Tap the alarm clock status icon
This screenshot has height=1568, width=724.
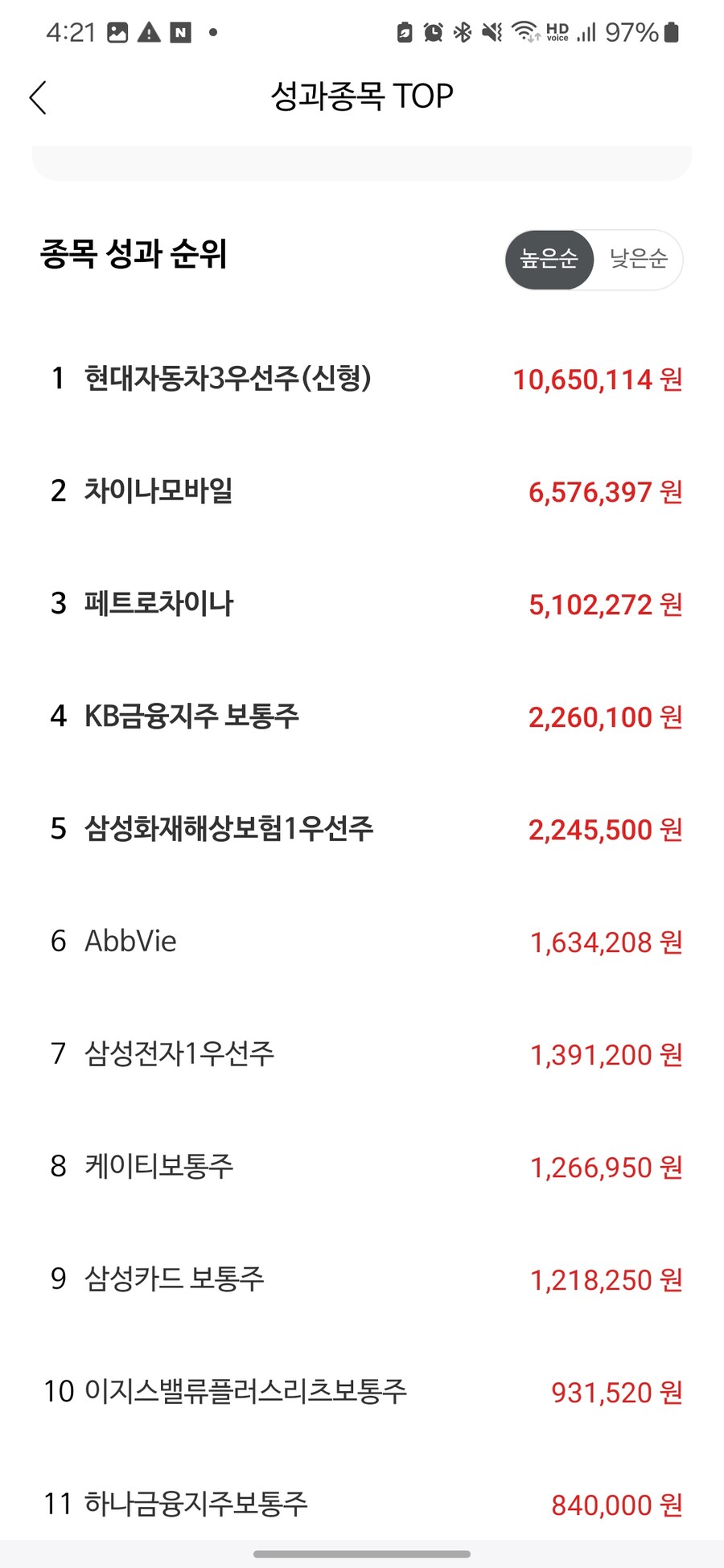pyautogui.click(x=433, y=32)
